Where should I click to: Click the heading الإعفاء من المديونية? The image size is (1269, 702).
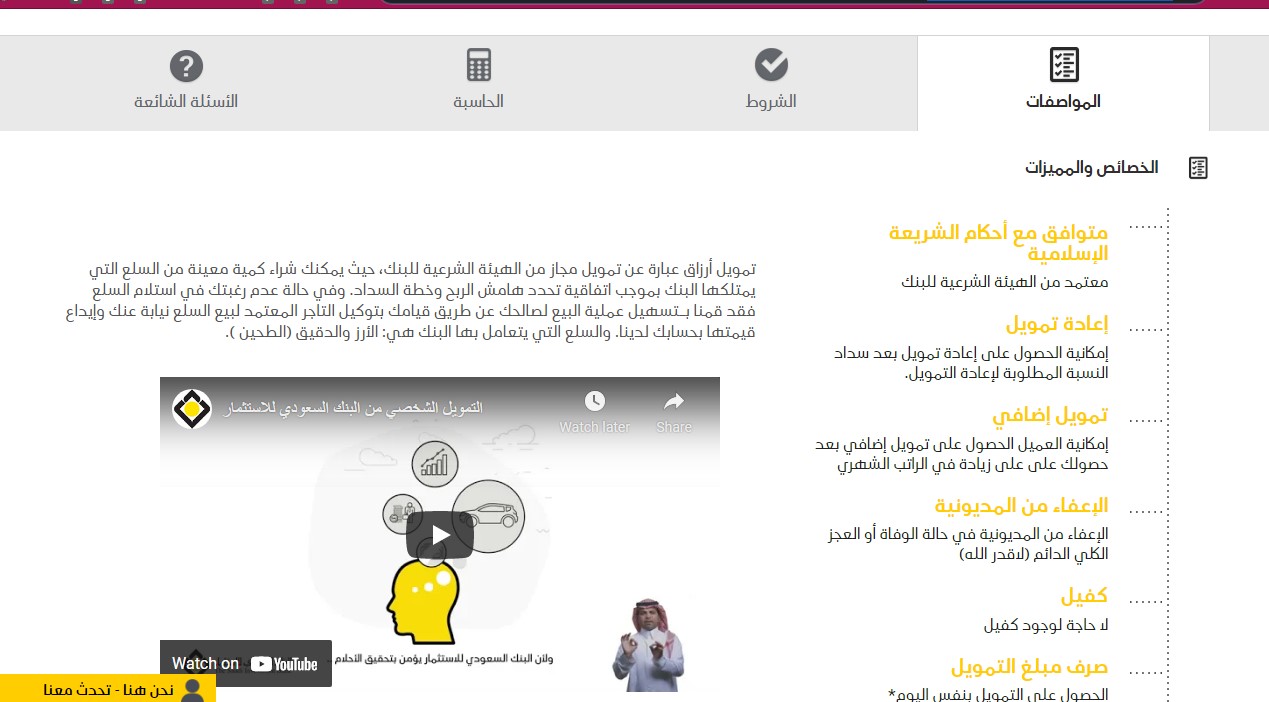pyautogui.click(x=1022, y=505)
